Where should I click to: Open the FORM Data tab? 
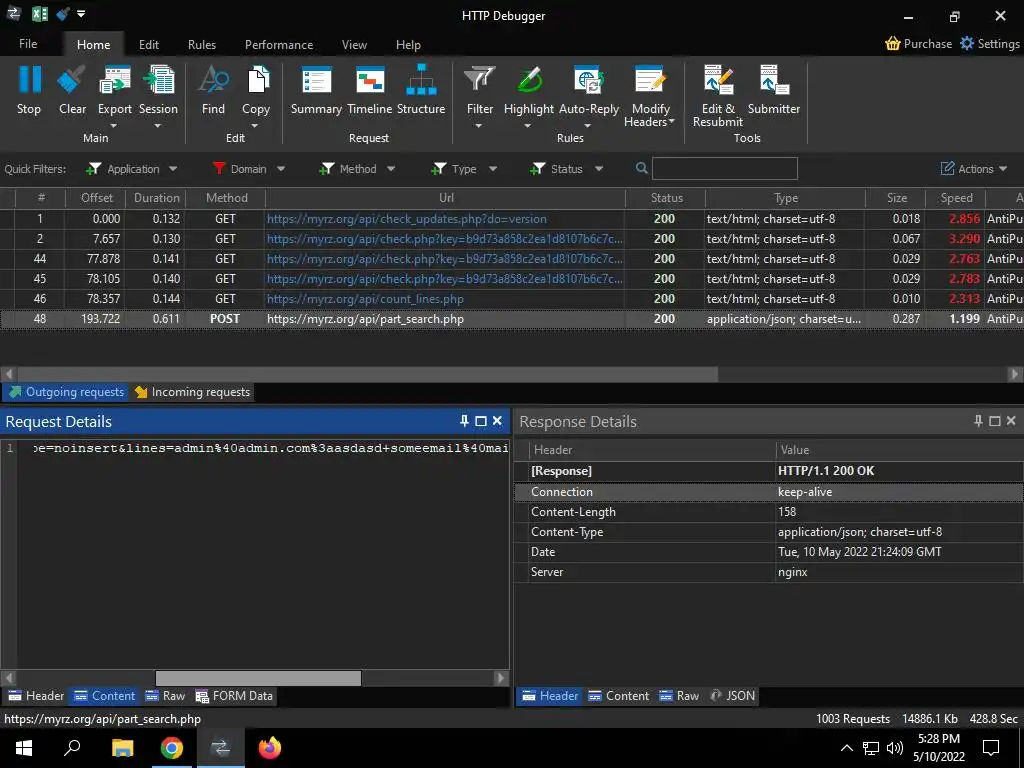point(234,696)
